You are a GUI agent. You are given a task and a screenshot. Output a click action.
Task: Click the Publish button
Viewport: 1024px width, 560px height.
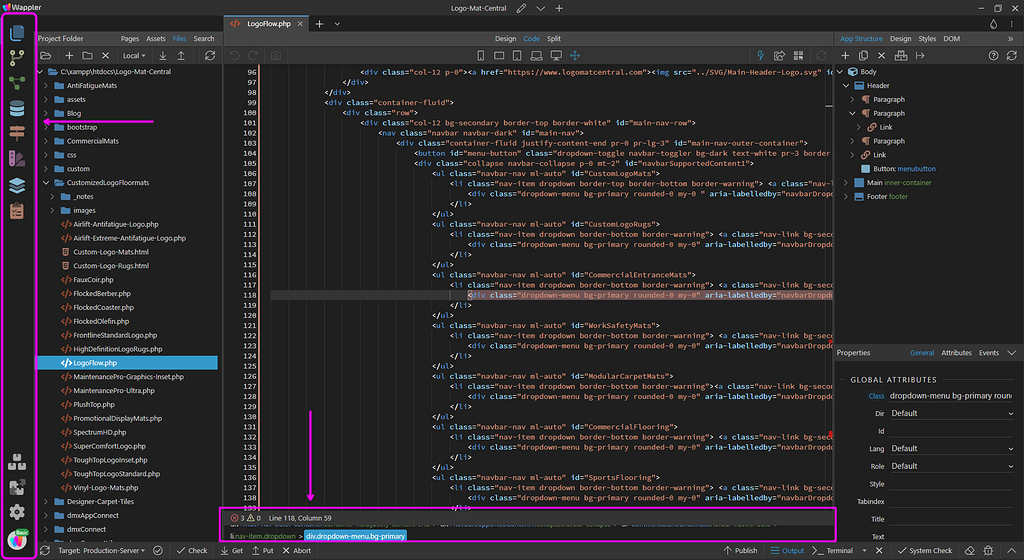(740, 550)
